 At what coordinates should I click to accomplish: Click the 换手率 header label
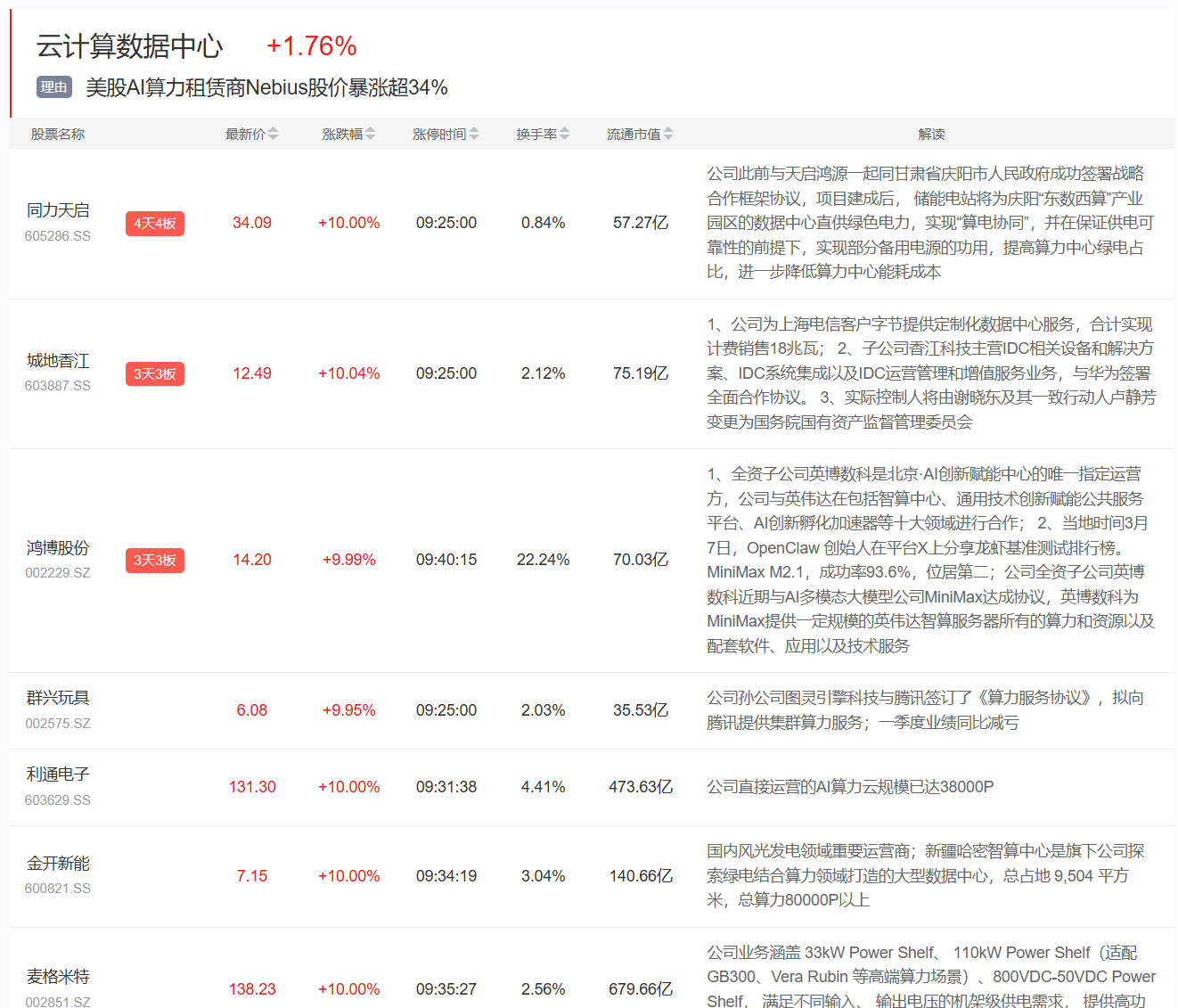coord(536,134)
